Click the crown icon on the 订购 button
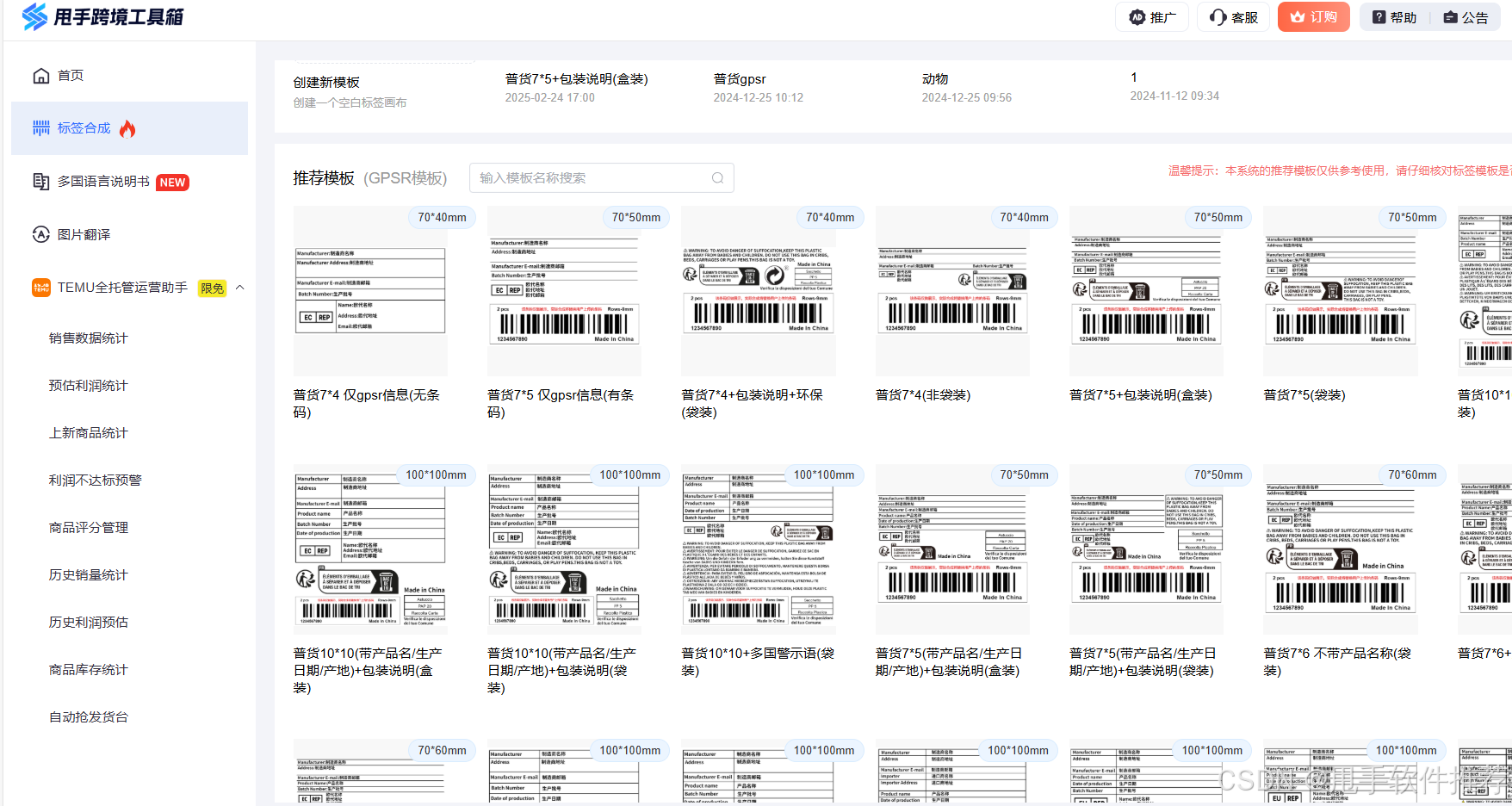 click(x=1297, y=17)
